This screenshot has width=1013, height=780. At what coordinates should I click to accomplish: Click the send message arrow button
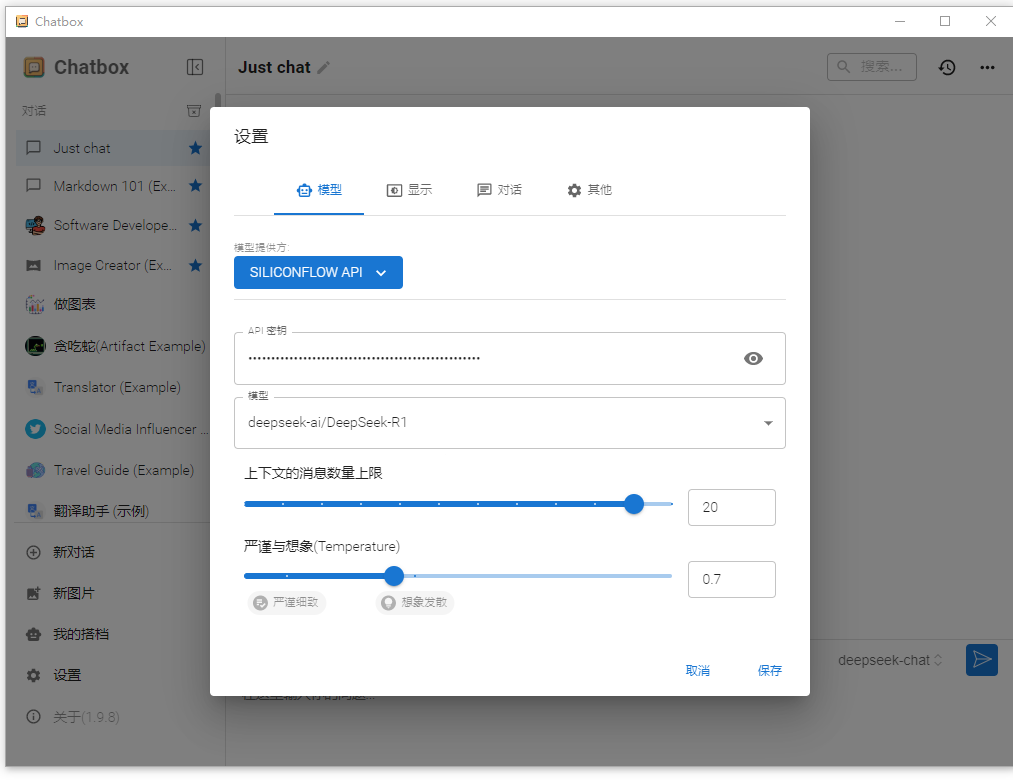pyautogui.click(x=982, y=660)
